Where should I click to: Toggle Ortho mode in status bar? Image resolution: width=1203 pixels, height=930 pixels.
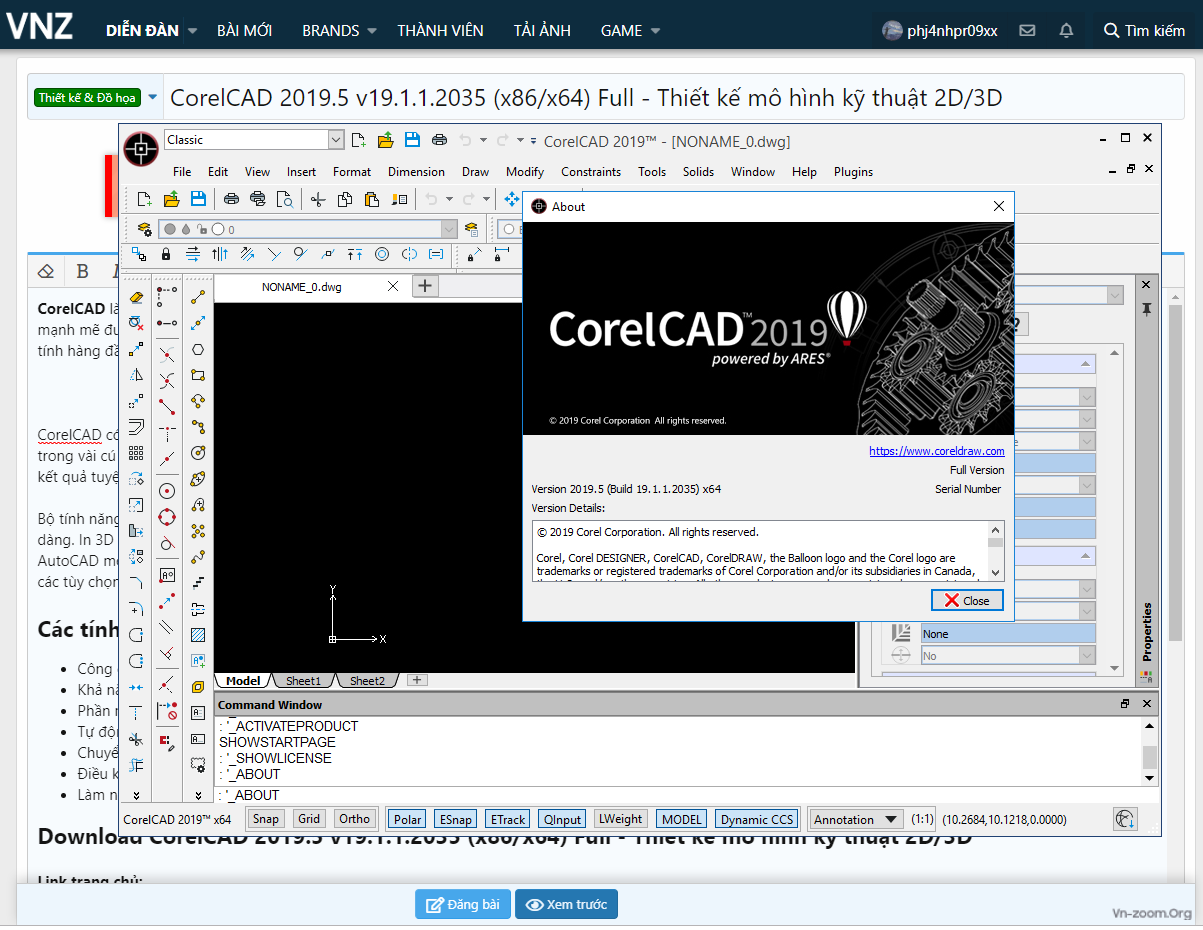(x=354, y=819)
